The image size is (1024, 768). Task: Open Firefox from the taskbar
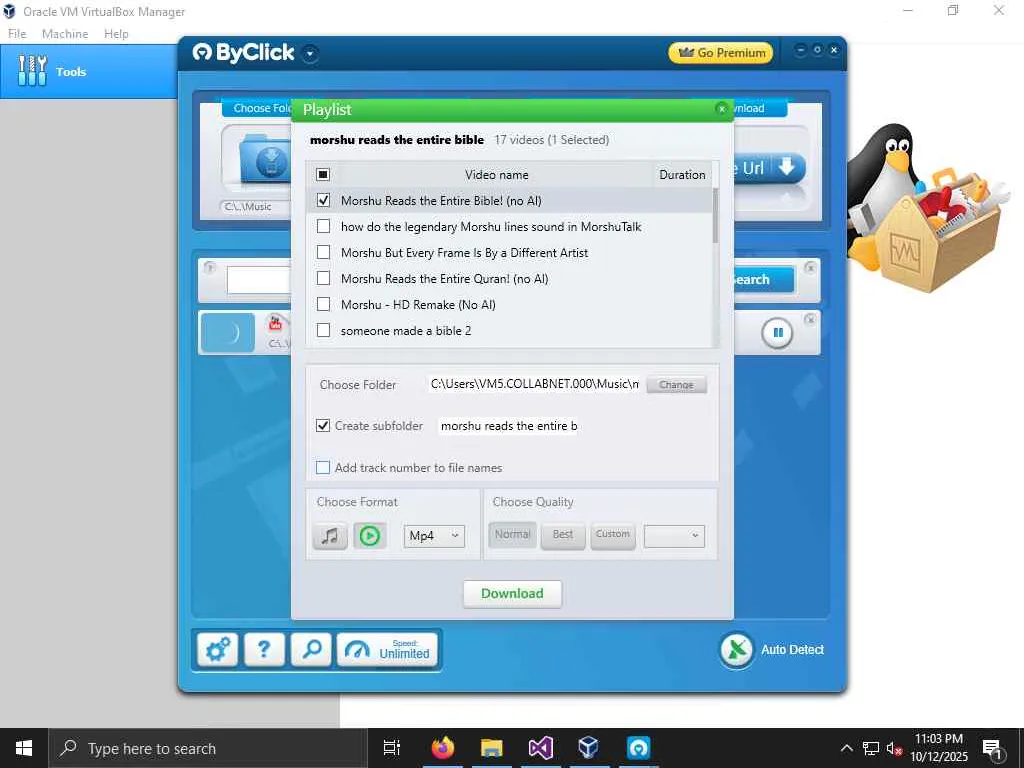[x=443, y=748]
